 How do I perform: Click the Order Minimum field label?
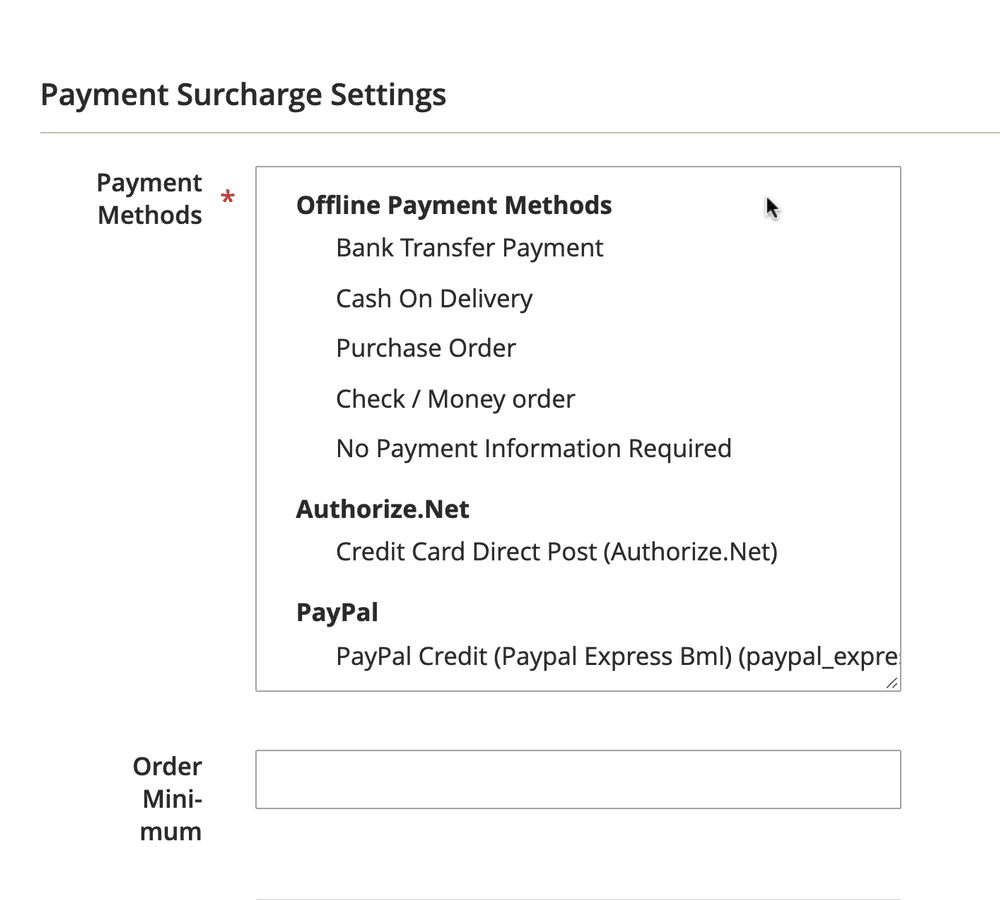[x=168, y=799]
